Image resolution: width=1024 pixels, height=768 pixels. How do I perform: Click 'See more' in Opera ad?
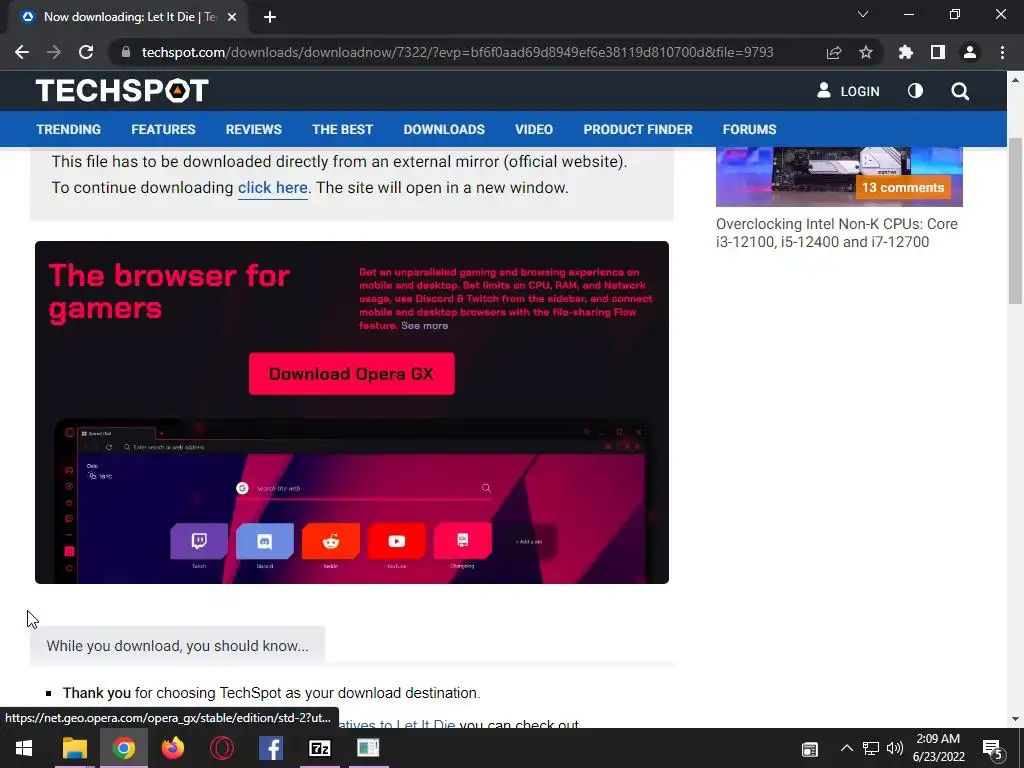pos(424,326)
